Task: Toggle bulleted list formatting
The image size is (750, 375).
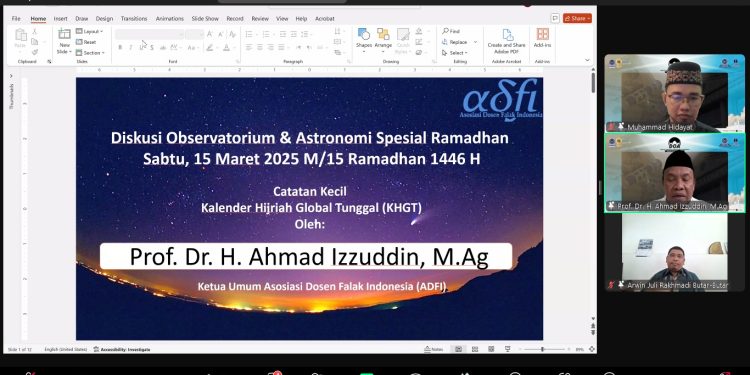Action: click(x=250, y=34)
